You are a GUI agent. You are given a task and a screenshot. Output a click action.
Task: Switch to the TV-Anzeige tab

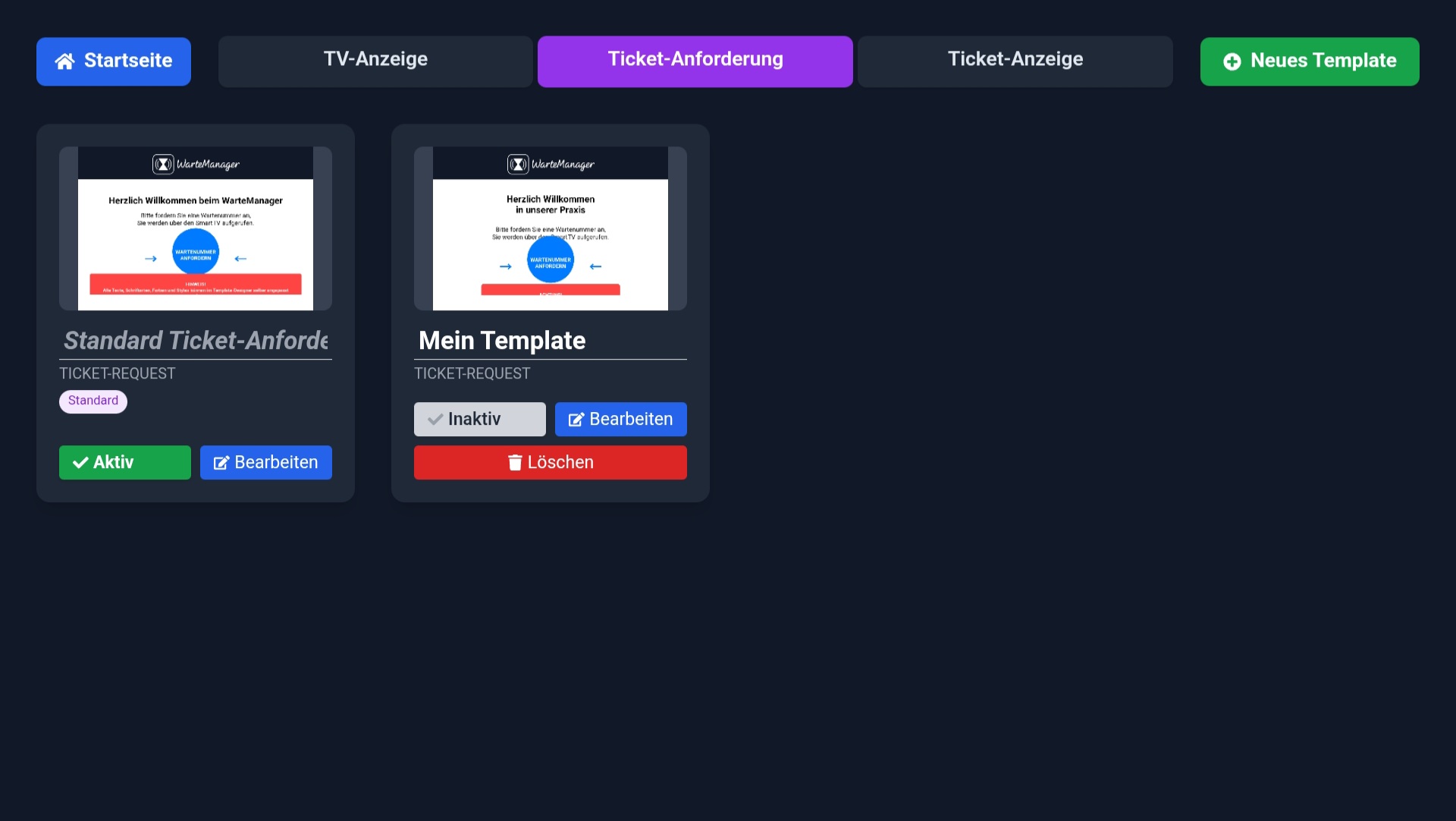pyautogui.click(x=375, y=61)
